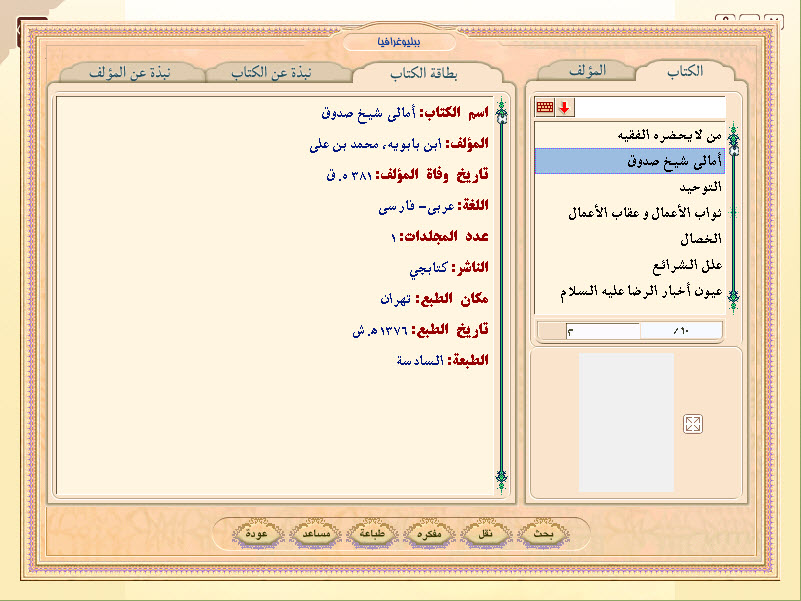This screenshot has width=801, height=601.
Task: Click the author value ابن بابويه، محمد بن على
Action: click(x=375, y=144)
